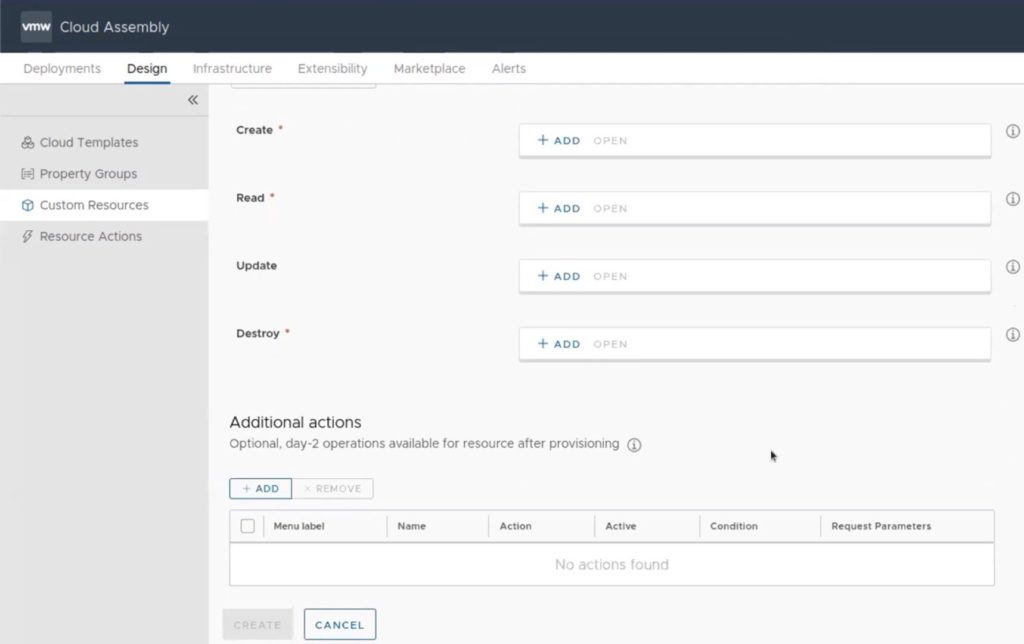Click ADD button under Additional actions
The image size is (1024, 644).
pos(260,489)
